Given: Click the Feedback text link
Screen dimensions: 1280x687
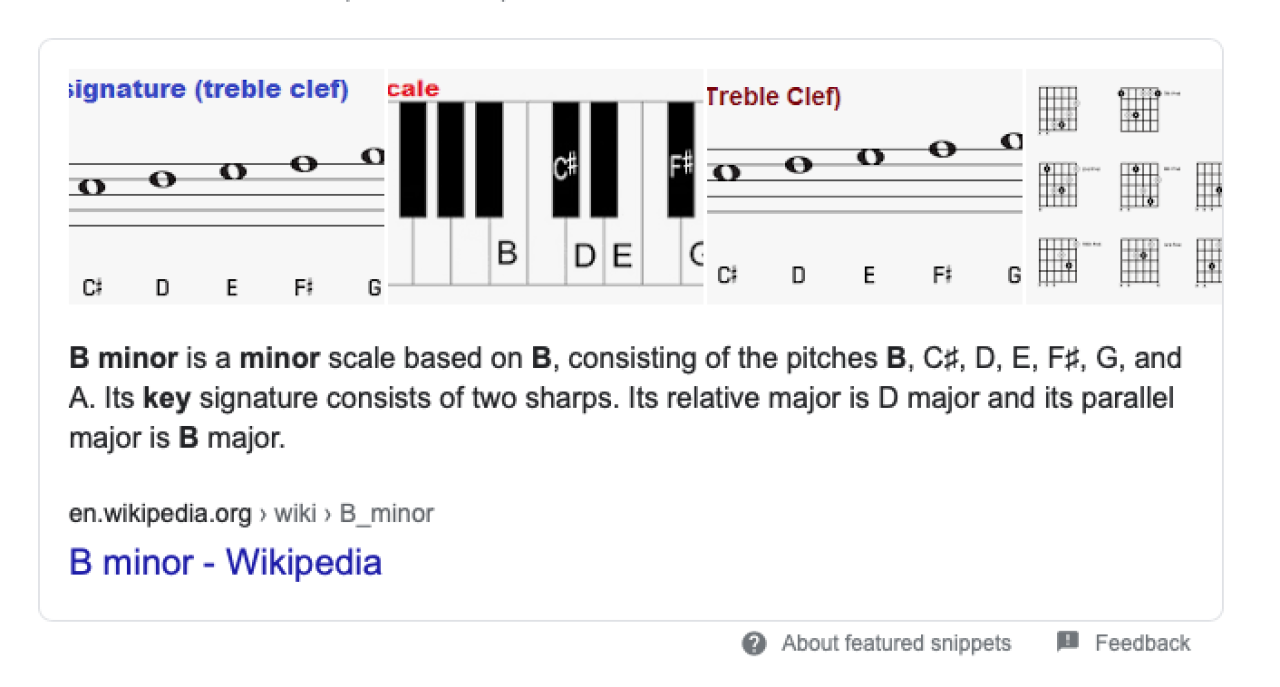Looking at the screenshot, I should click(x=1142, y=643).
